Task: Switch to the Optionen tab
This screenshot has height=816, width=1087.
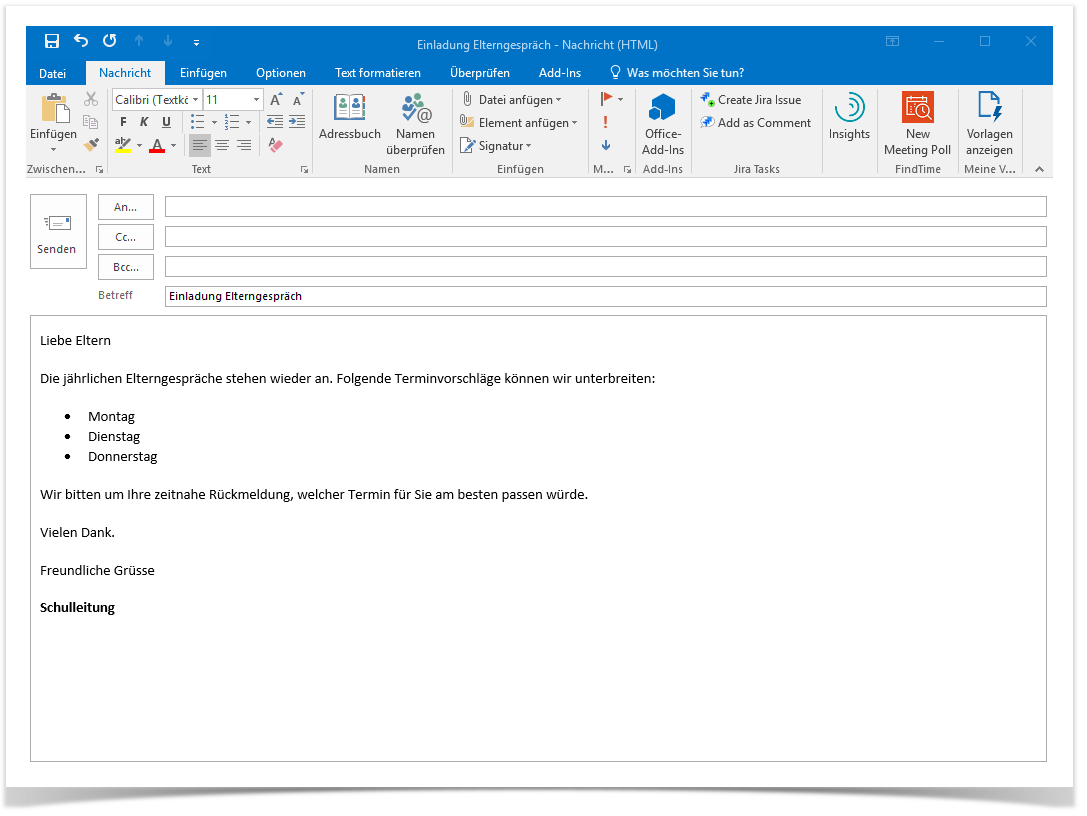Action: click(281, 73)
